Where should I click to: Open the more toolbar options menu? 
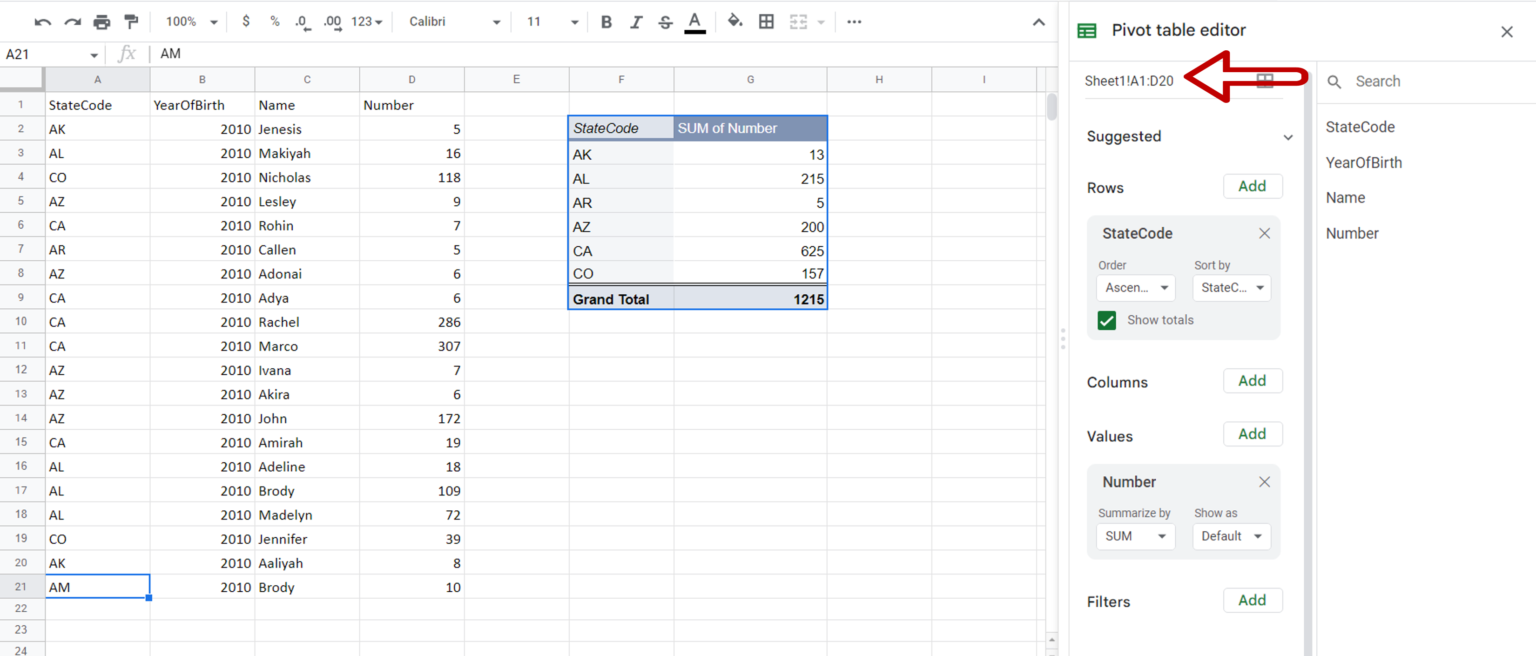(853, 20)
